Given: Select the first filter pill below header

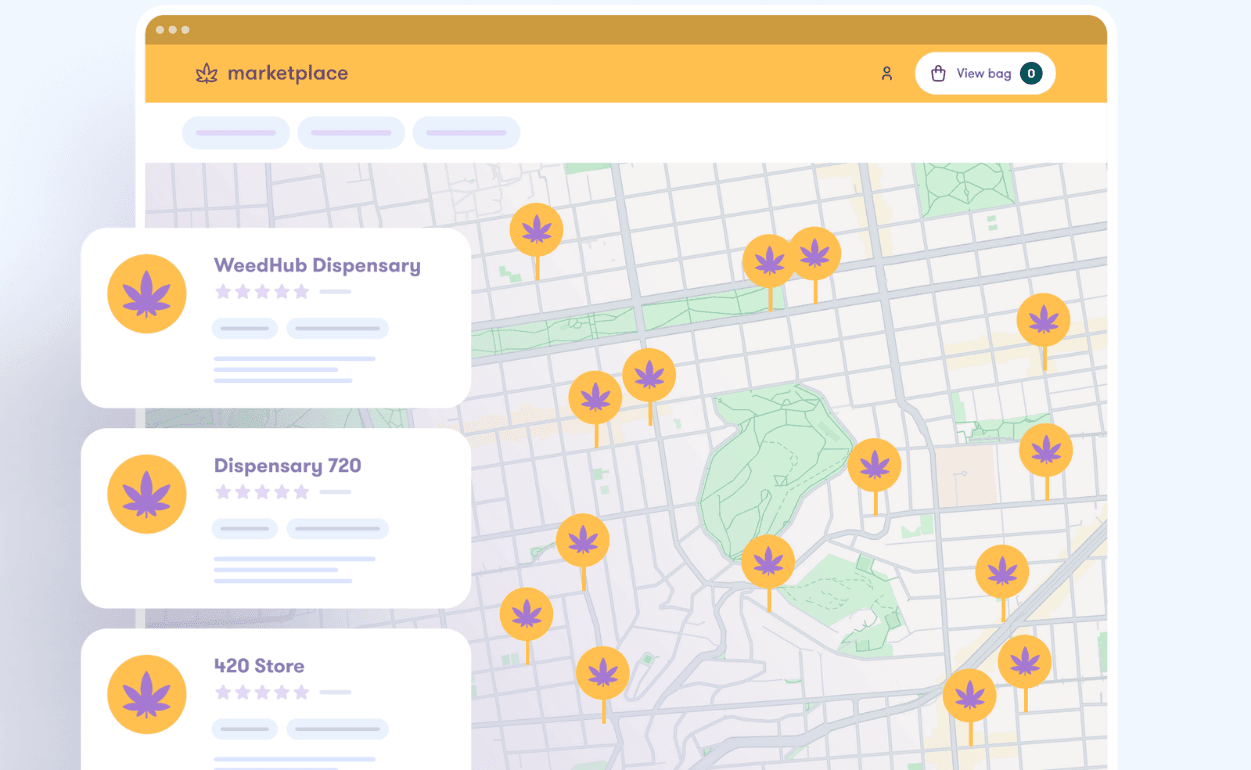Looking at the screenshot, I should pyautogui.click(x=236, y=133).
